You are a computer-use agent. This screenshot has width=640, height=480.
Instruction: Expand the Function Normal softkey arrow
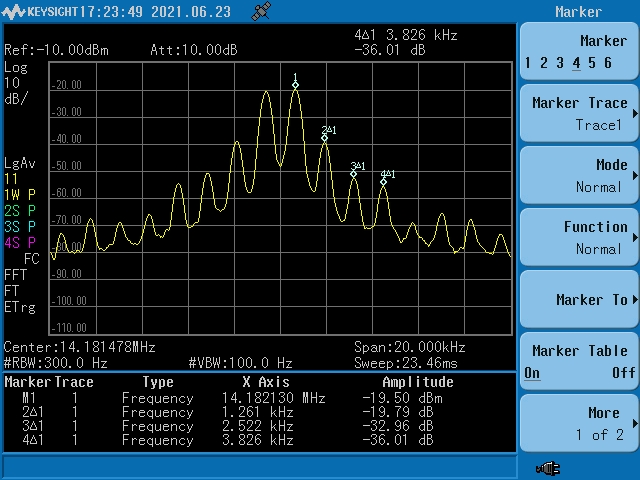click(635, 238)
